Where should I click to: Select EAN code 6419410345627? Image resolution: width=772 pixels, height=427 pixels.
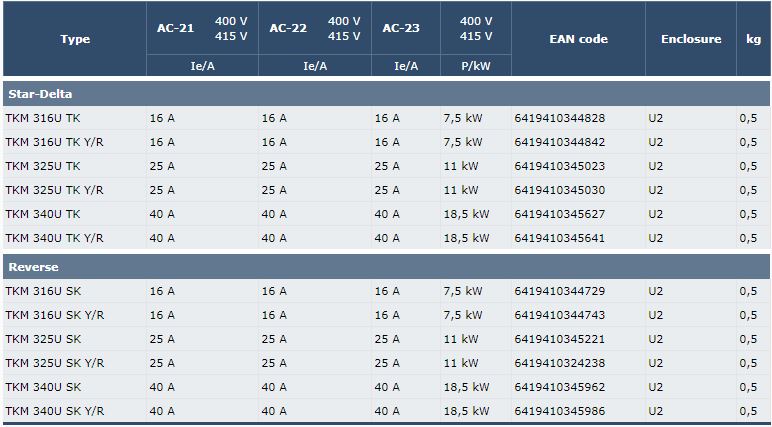pos(559,214)
